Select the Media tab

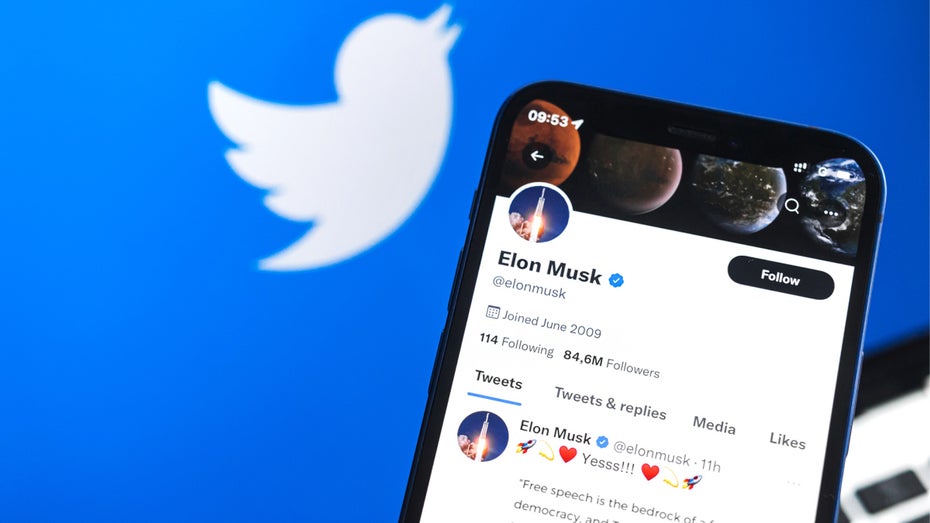click(x=714, y=425)
